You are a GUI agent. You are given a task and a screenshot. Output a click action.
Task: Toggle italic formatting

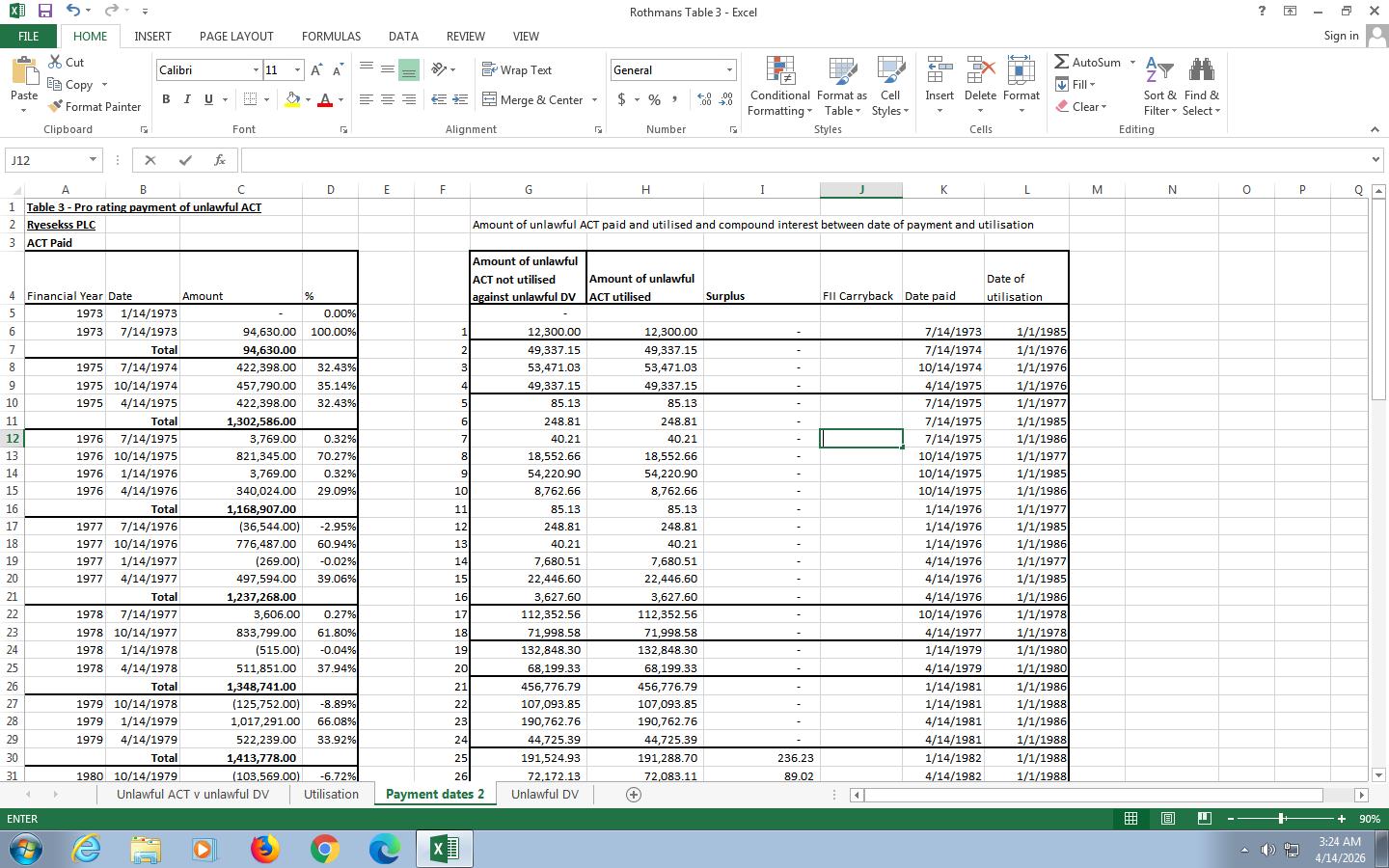pyautogui.click(x=187, y=99)
